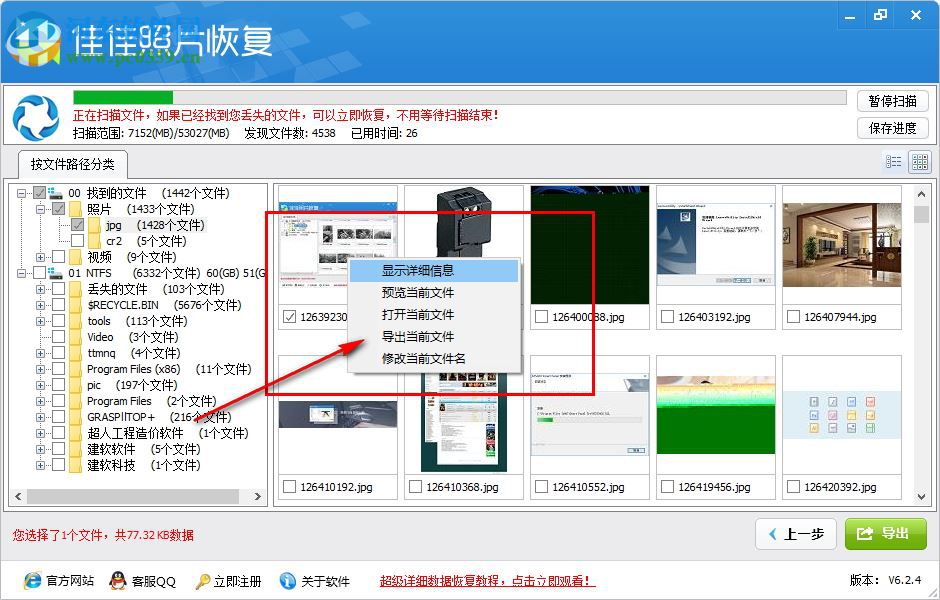Viewport: 940px width, 600px height.
Task: Open the 导出 export button
Action: (885, 535)
